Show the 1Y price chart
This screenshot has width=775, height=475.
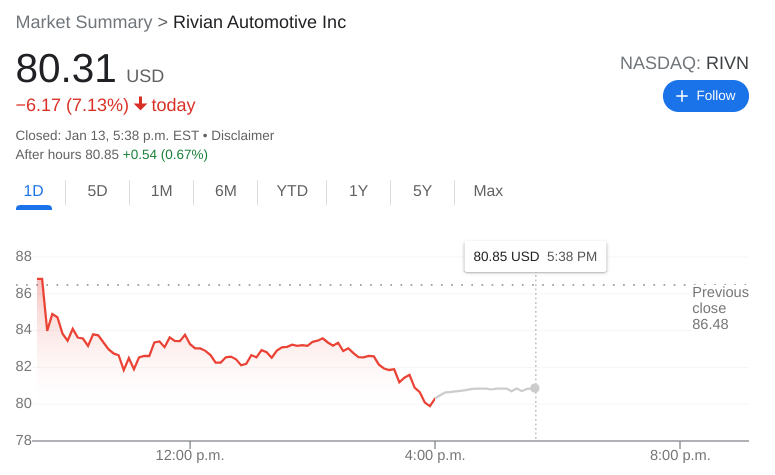click(358, 191)
